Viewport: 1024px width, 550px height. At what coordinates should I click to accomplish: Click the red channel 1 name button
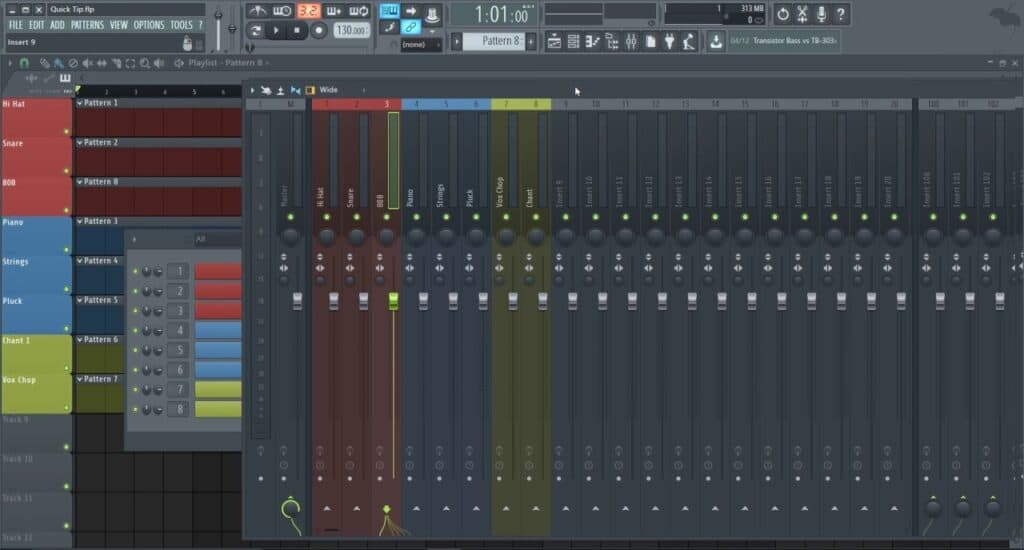click(218, 271)
